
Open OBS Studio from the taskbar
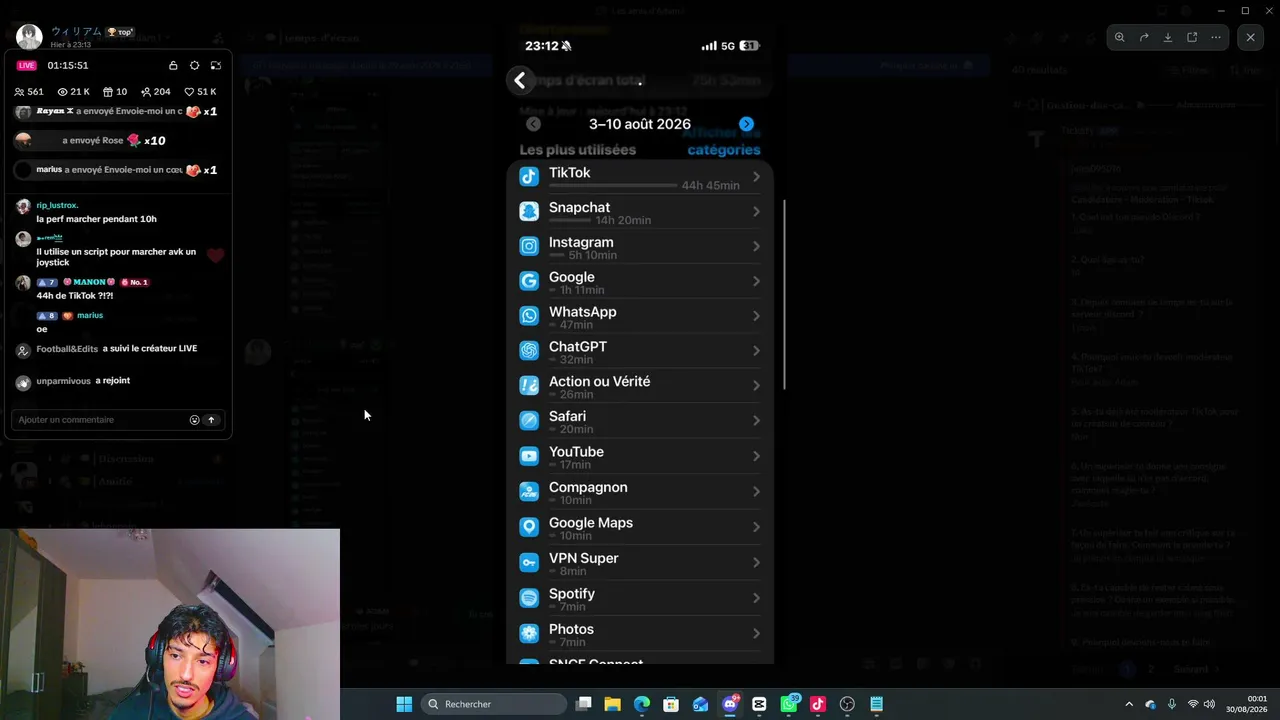[x=847, y=704]
